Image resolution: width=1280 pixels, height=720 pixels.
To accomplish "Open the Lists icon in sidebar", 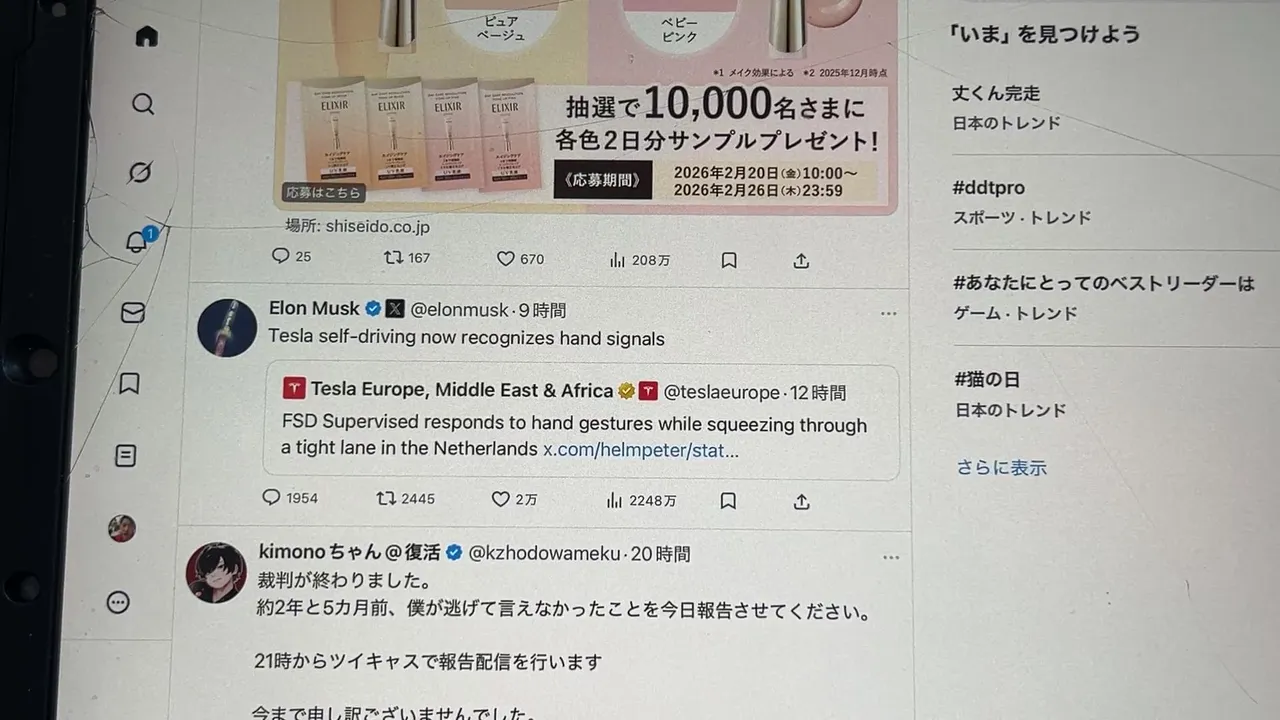I will pyautogui.click(x=126, y=456).
